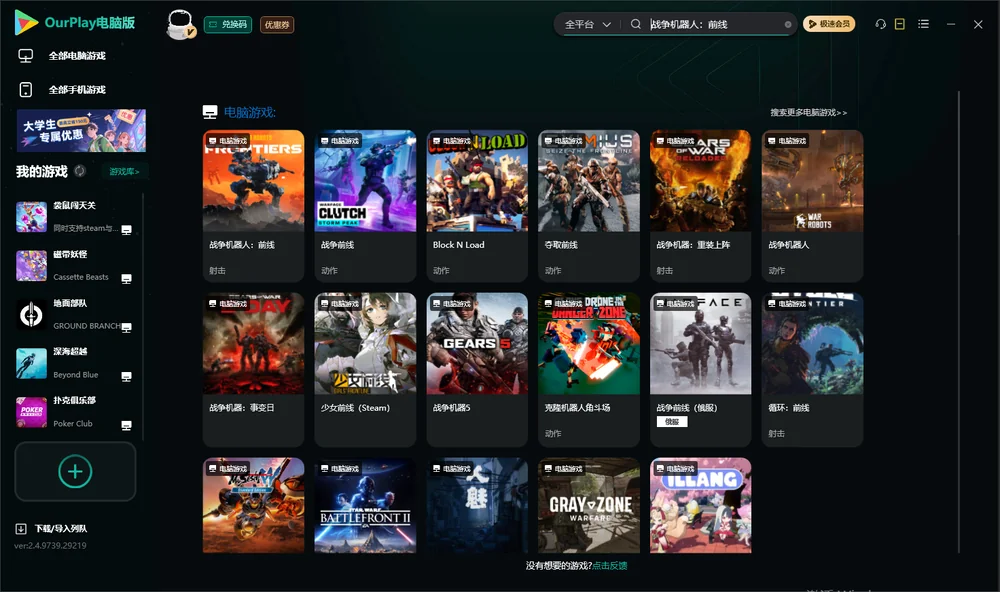Expand the 全平台 platform dropdown
This screenshot has width=1000, height=592.
tap(587, 24)
